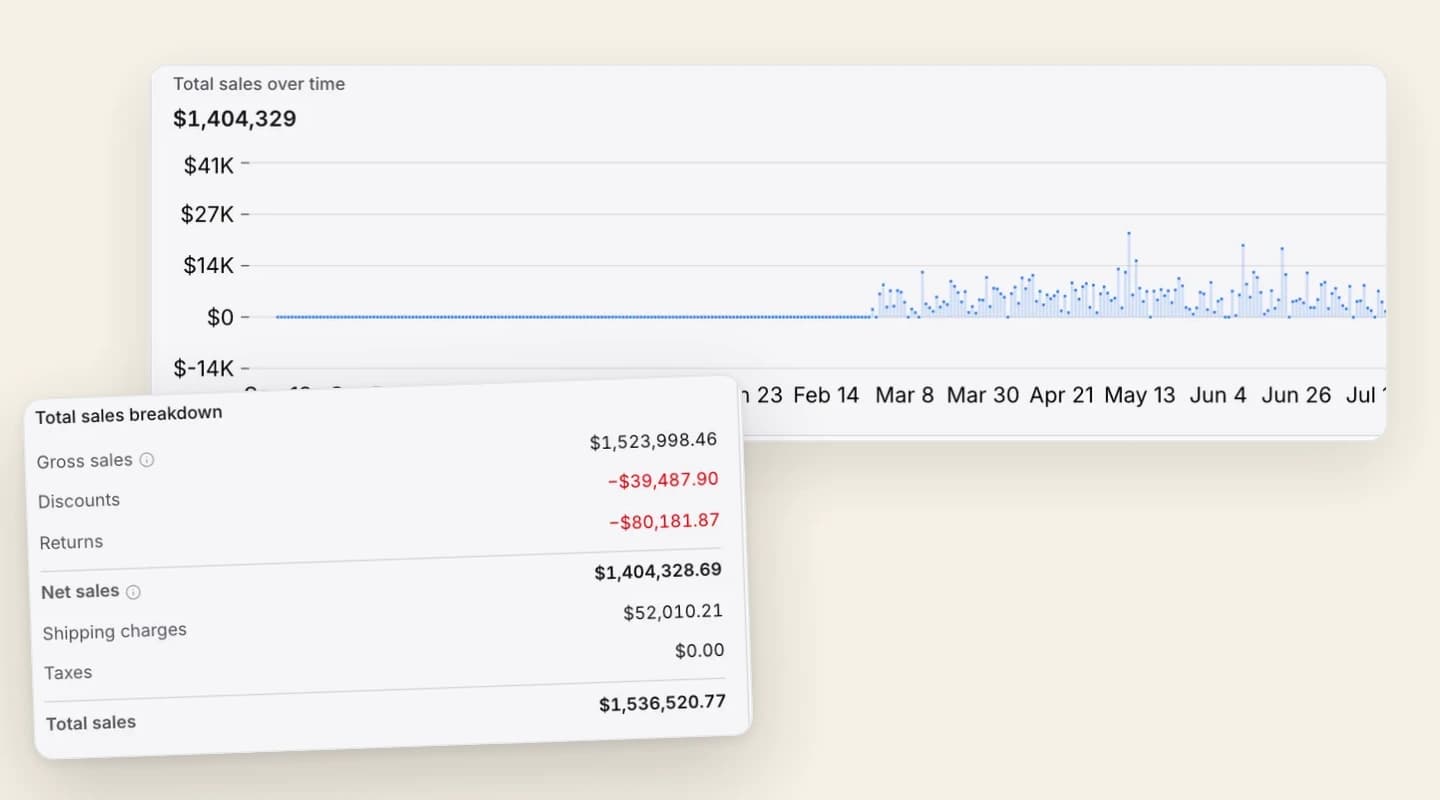Click the May 13 date label
Image resolution: width=1440 pixels, height=800 pixels.
pyautogui.click(x=1140, y=395)
